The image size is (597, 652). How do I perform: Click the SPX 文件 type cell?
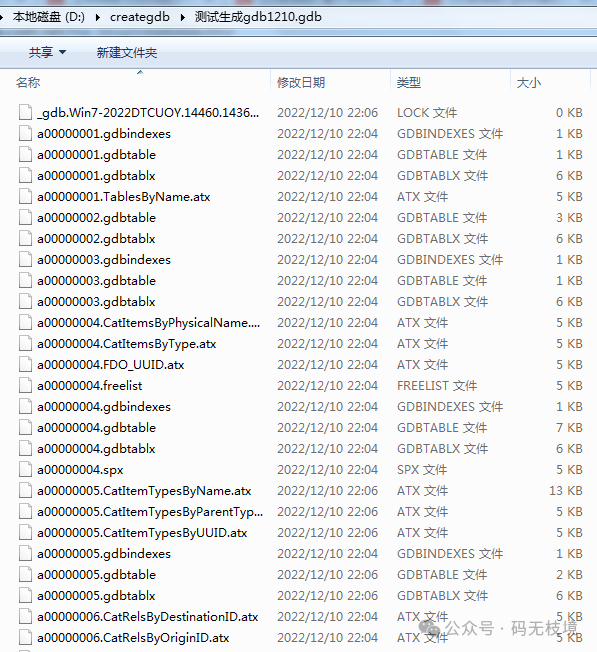pyautogui.click(x=422, y=469)
